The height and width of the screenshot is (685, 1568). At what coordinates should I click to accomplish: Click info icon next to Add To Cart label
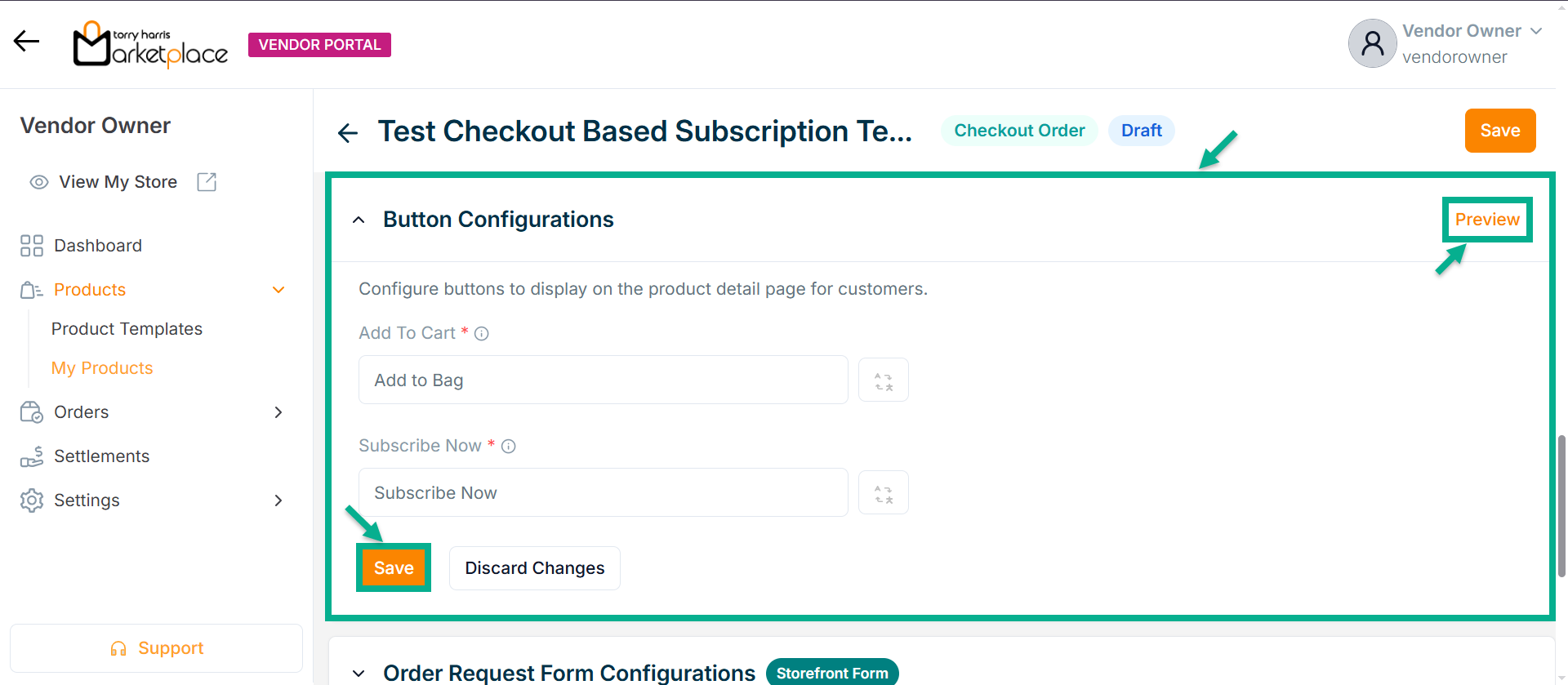click(x=482, y=334)
